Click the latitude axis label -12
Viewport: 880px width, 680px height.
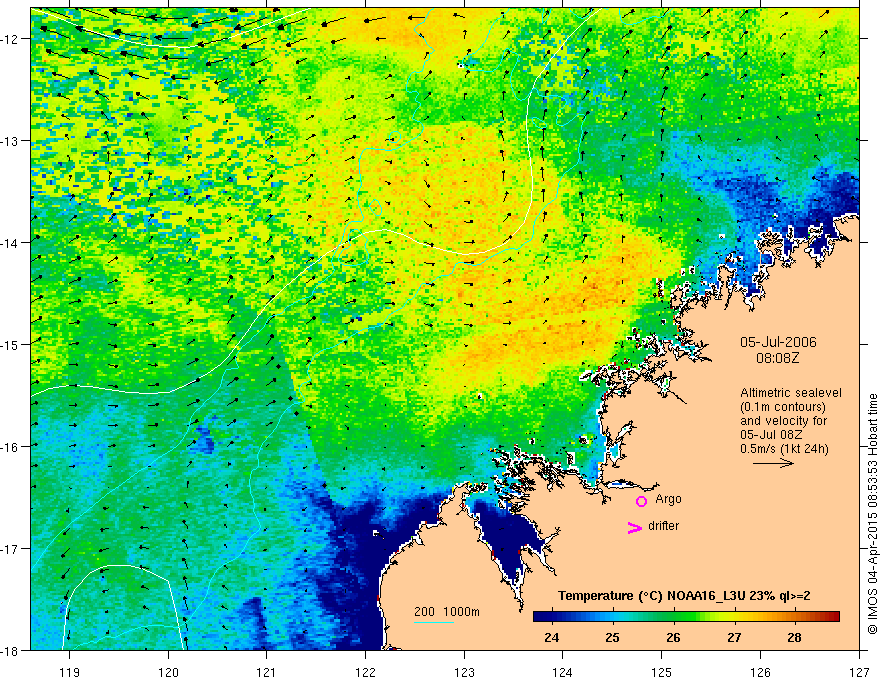[10, 39]
